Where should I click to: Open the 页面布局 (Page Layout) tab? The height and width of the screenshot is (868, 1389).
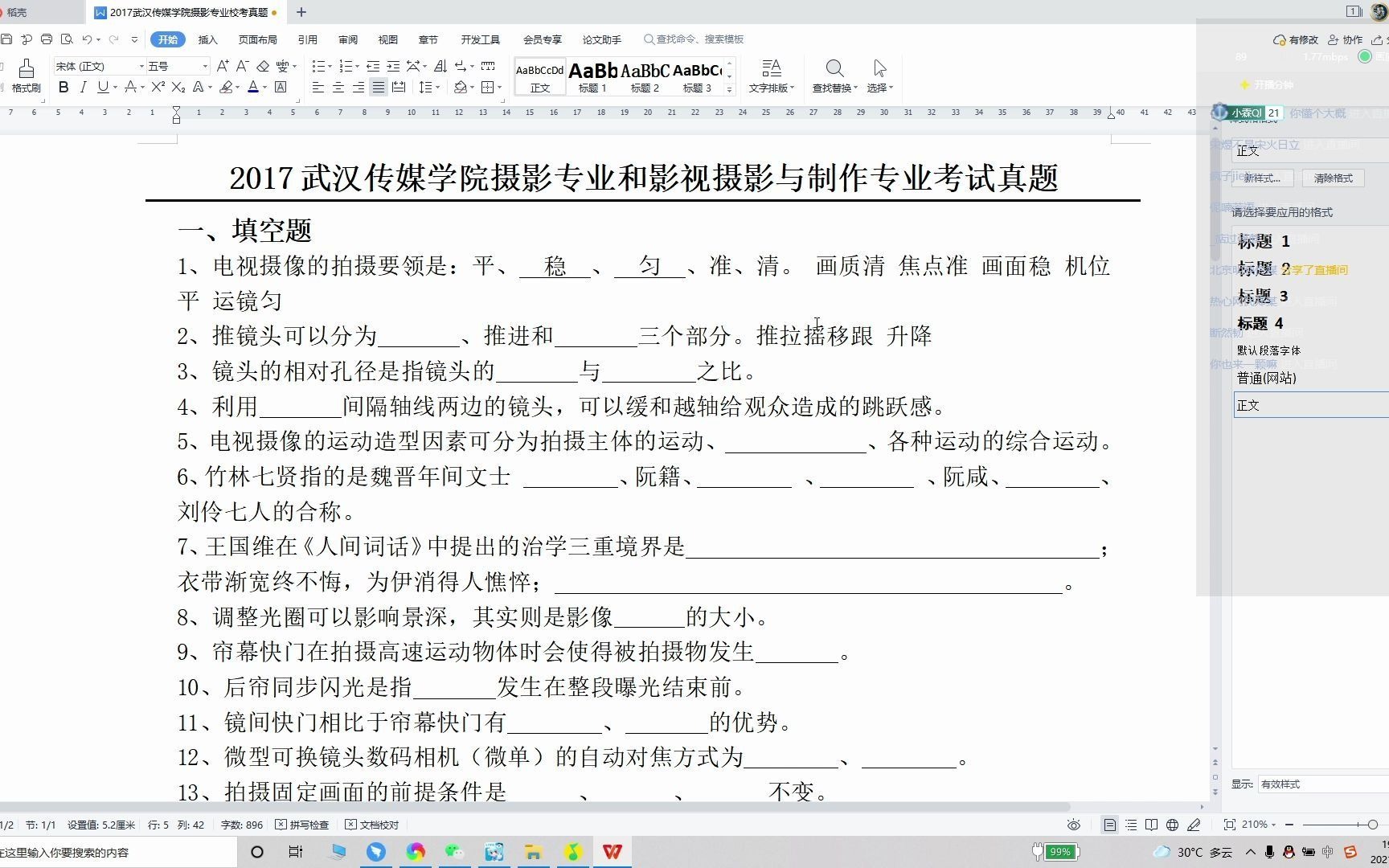tap(257, 39)
